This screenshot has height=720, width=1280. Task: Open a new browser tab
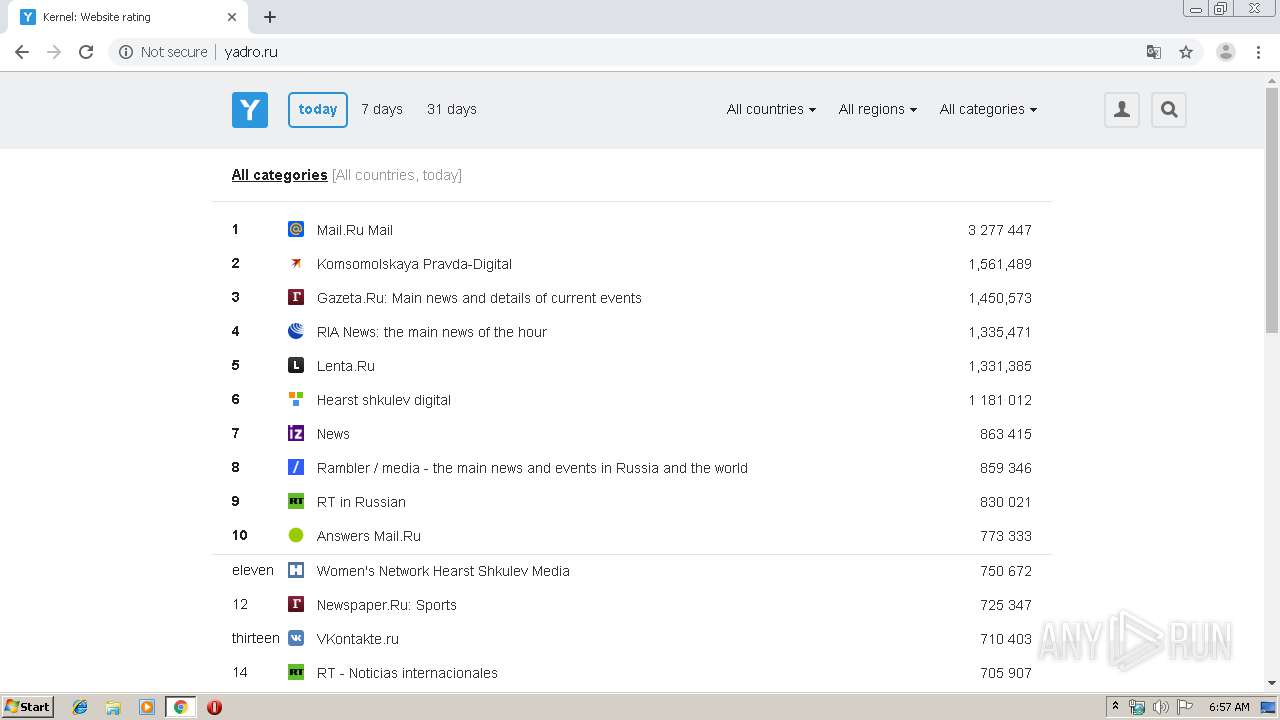pyautogui.click(x=270, y=17)
